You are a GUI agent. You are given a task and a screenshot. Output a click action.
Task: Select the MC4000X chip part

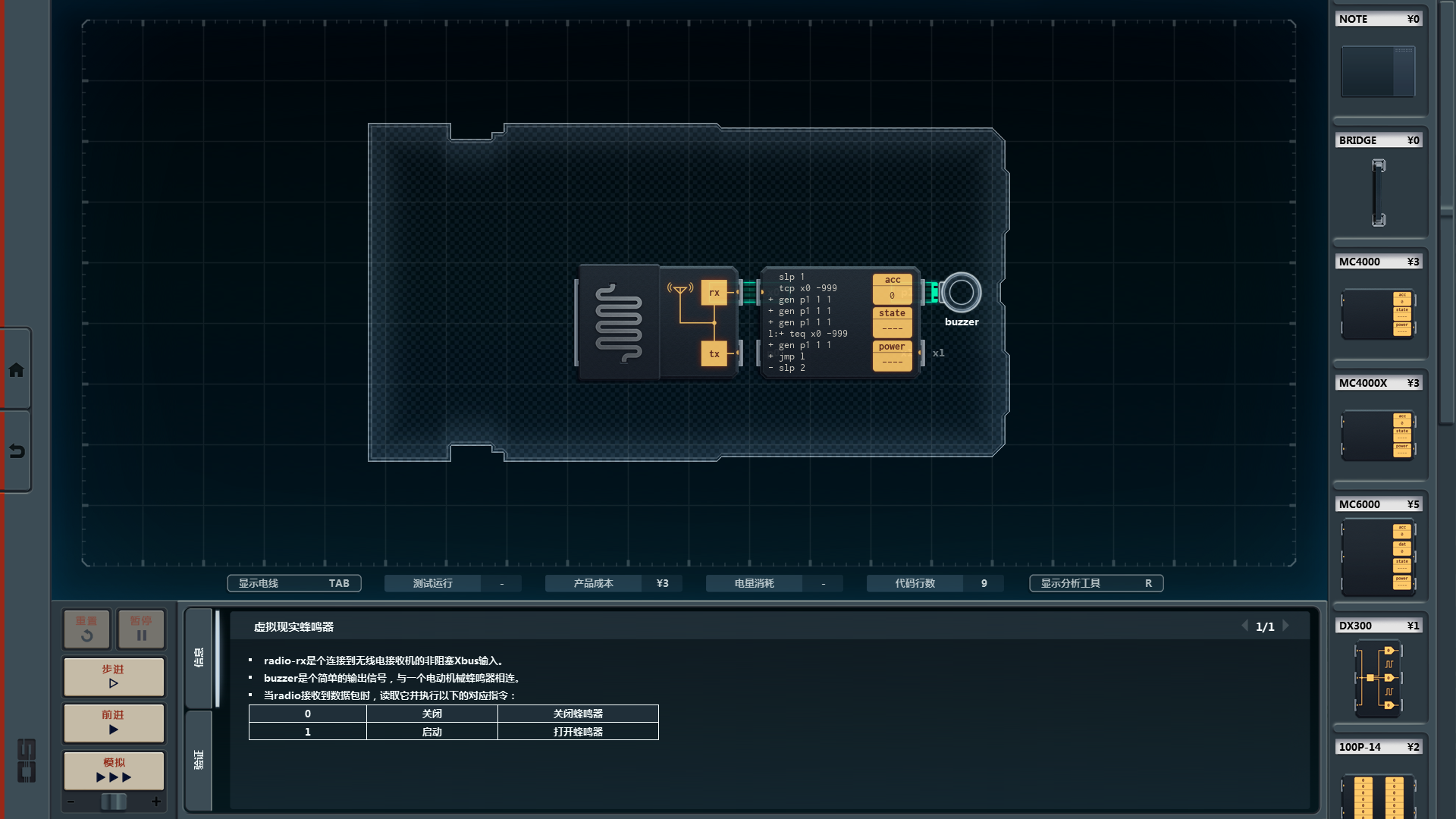[1378, 435]
